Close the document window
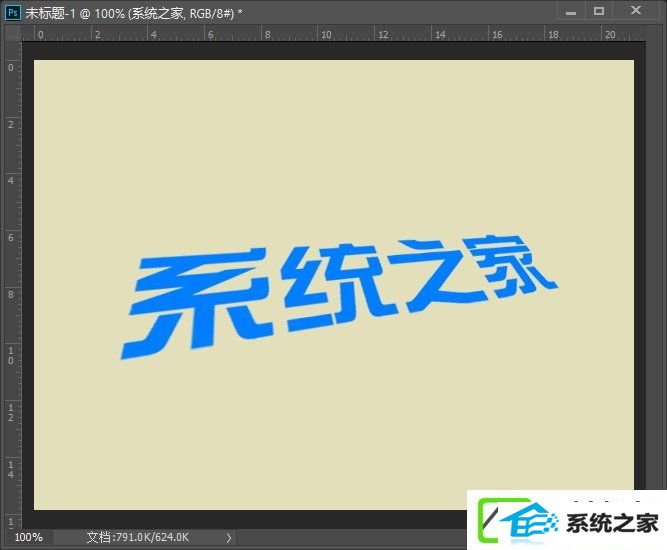The height and width of the screenshot is (550, 667). coord(636,10)
